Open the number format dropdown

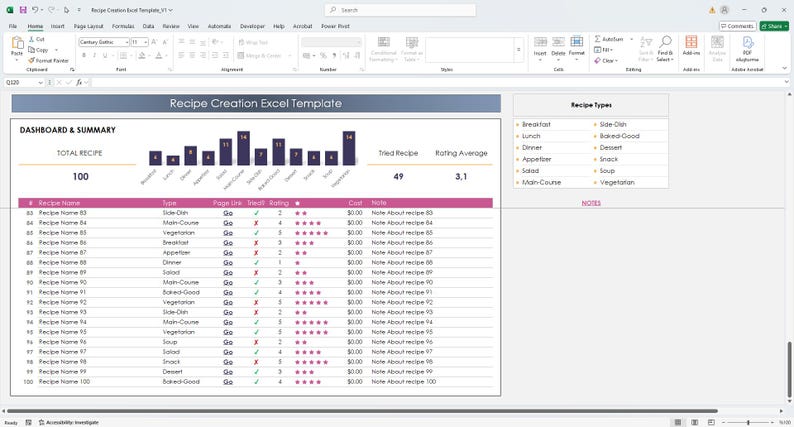pos(359,43)
